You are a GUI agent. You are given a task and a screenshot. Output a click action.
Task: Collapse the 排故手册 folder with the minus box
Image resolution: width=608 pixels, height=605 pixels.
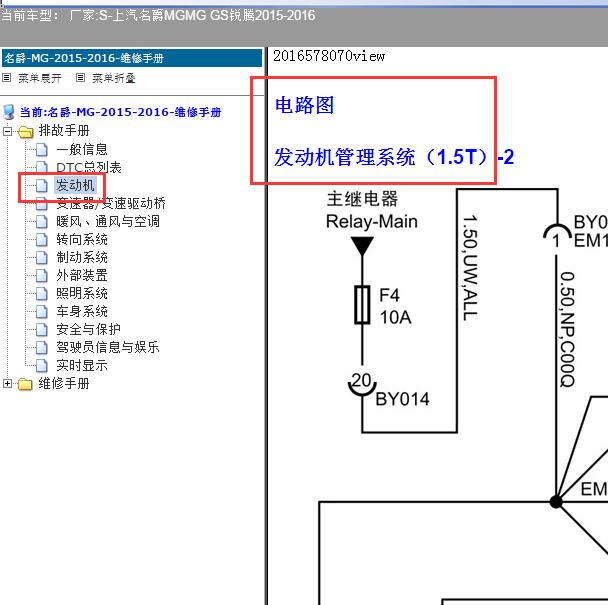7,131
